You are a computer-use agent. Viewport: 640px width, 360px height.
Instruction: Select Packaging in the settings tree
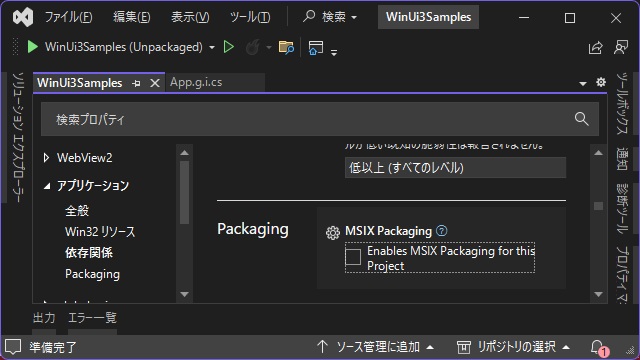tap(92, 274)
